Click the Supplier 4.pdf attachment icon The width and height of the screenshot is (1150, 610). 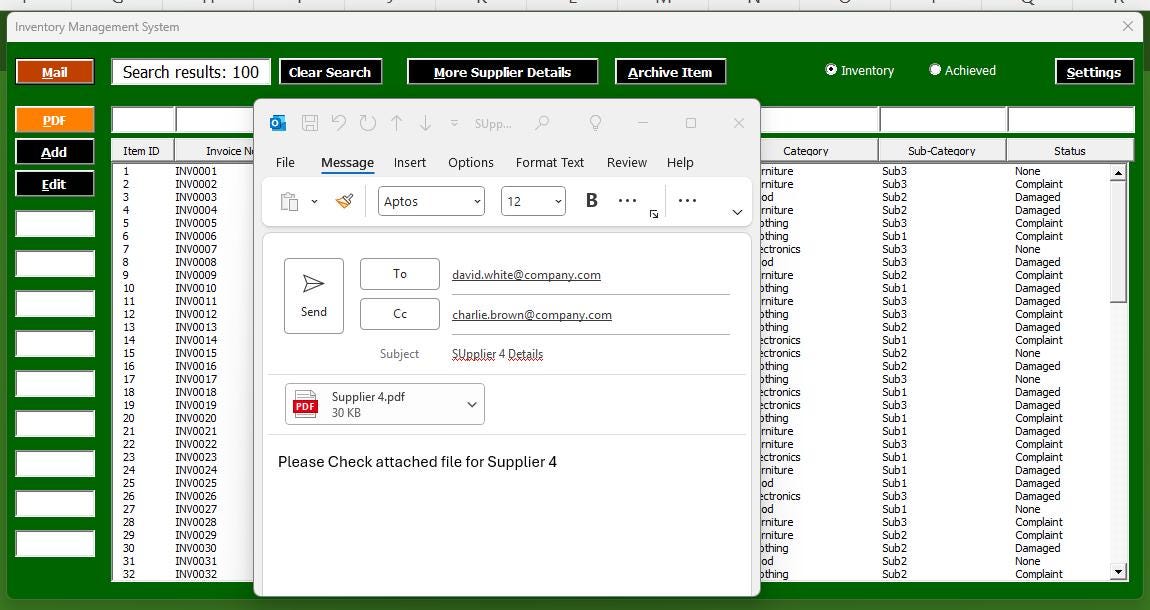pyautogui.click(x=305, y=404)
